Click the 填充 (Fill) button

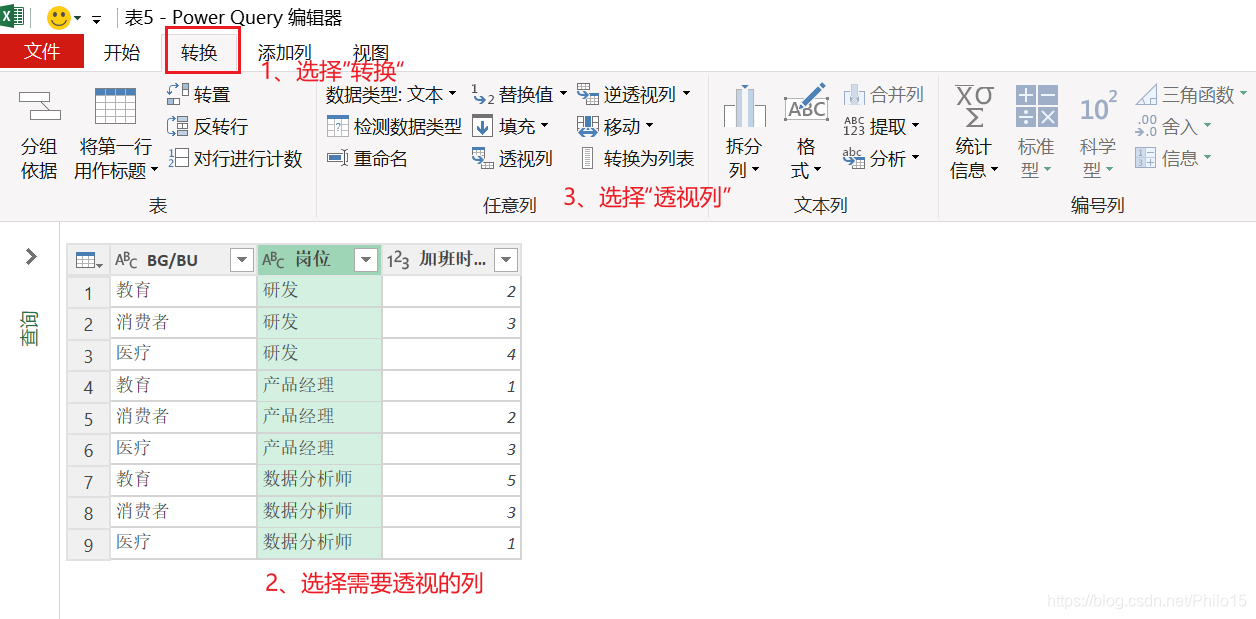pos(517,126)
